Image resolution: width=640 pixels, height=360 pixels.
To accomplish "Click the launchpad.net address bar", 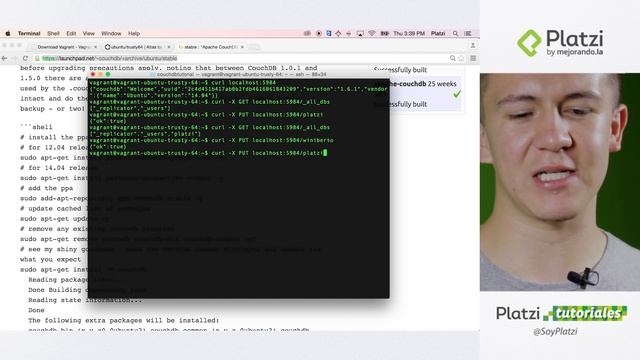I will click(x=249, y=58).
